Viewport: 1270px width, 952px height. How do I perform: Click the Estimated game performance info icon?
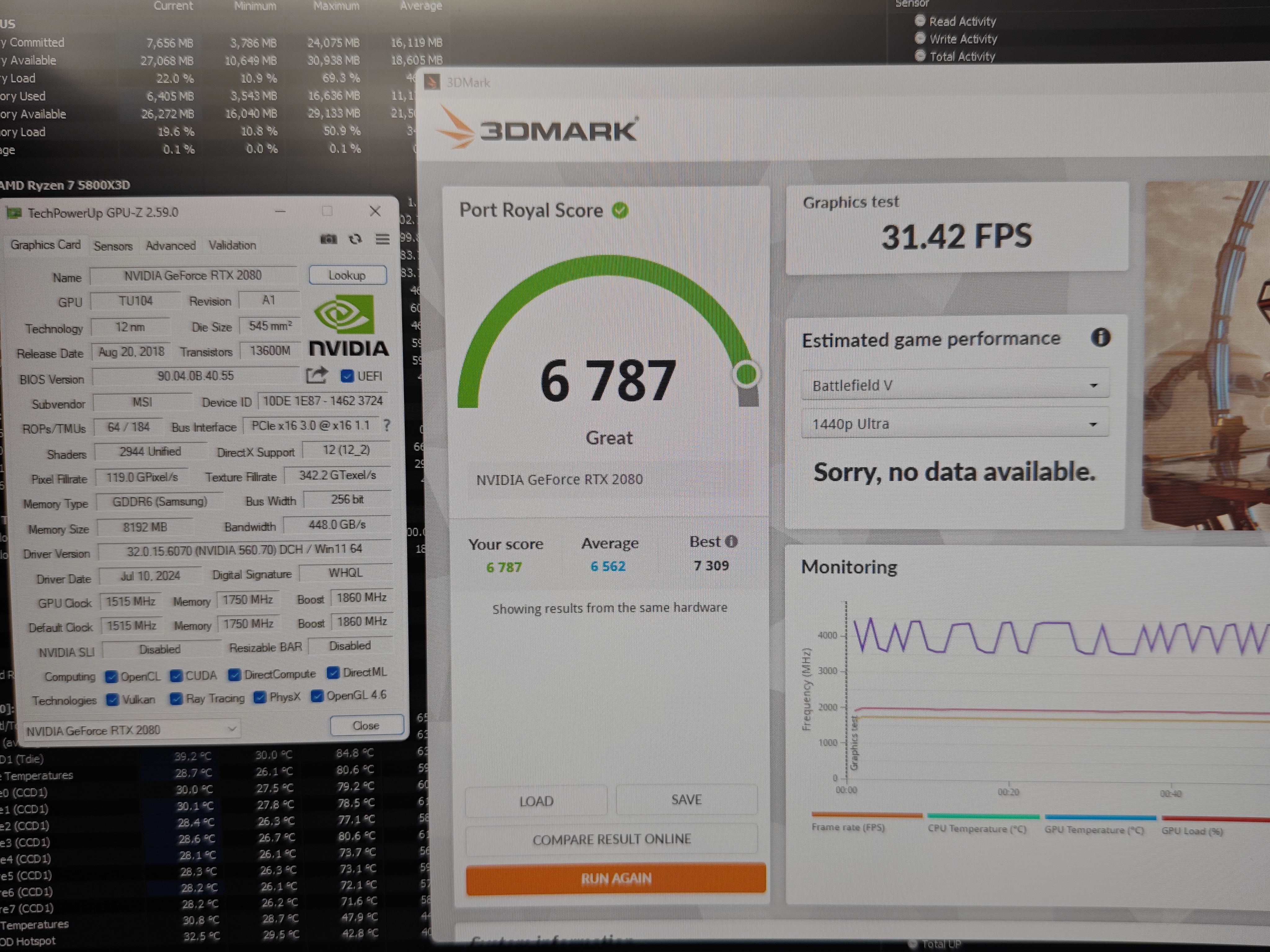1100,337
